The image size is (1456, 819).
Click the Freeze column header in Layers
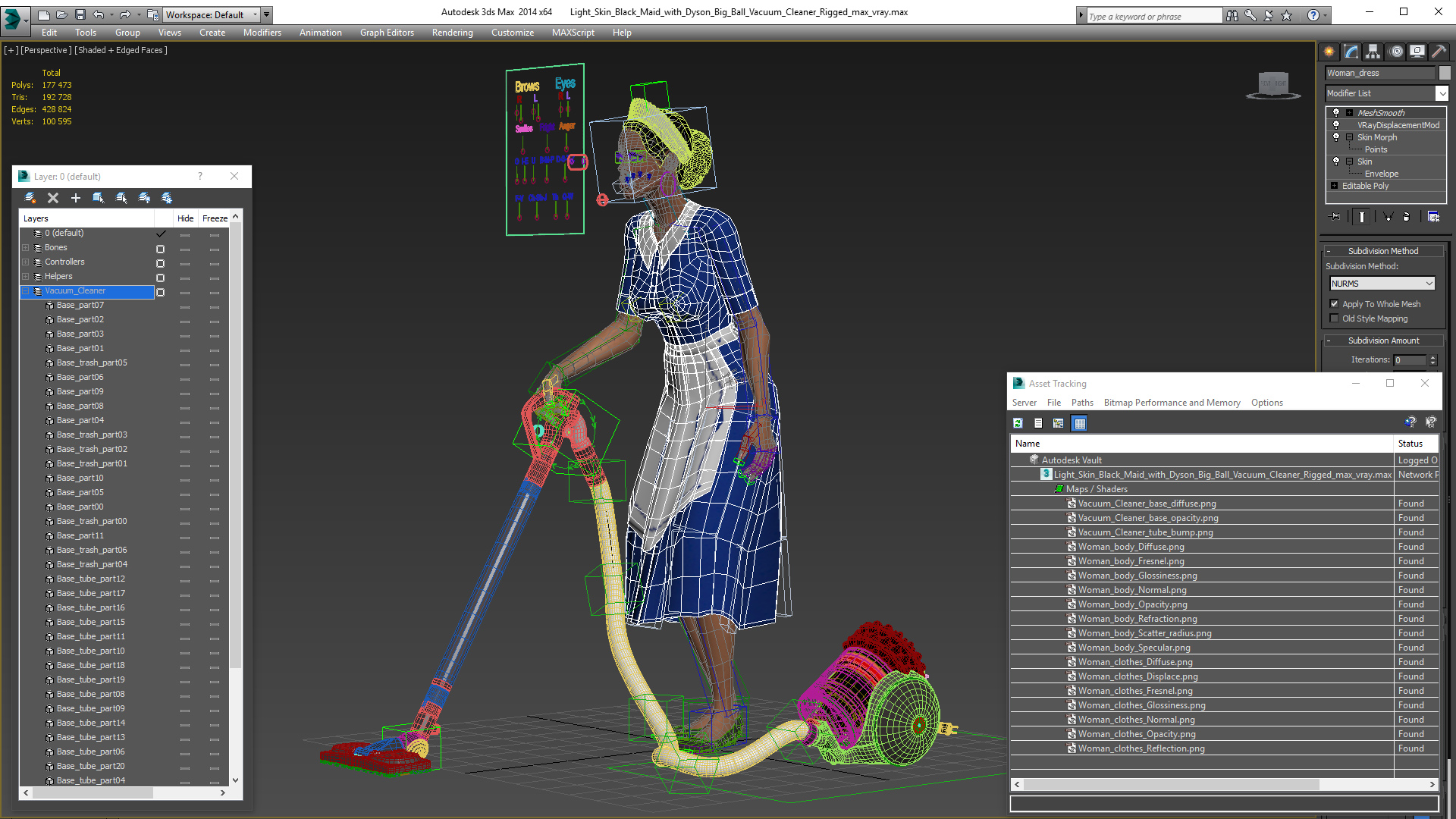[215, 218]
